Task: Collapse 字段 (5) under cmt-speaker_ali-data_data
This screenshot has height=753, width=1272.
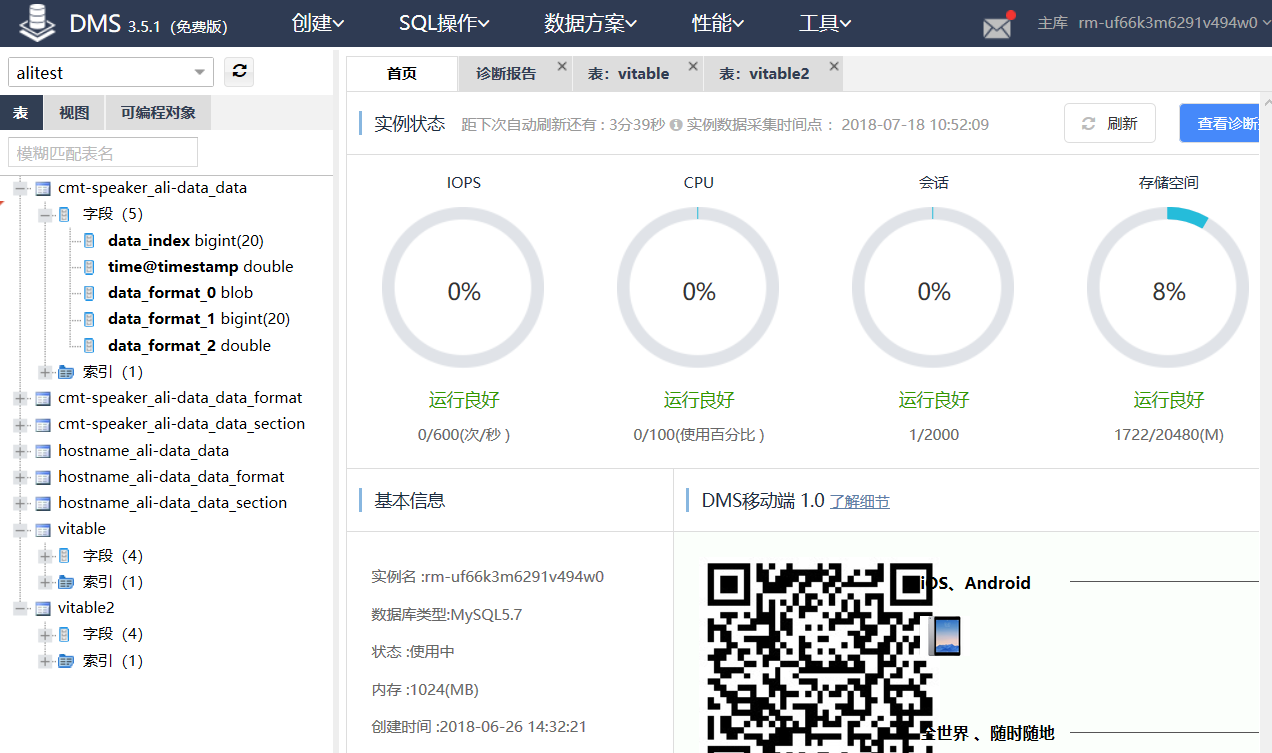Action: (x=44, y=214)
